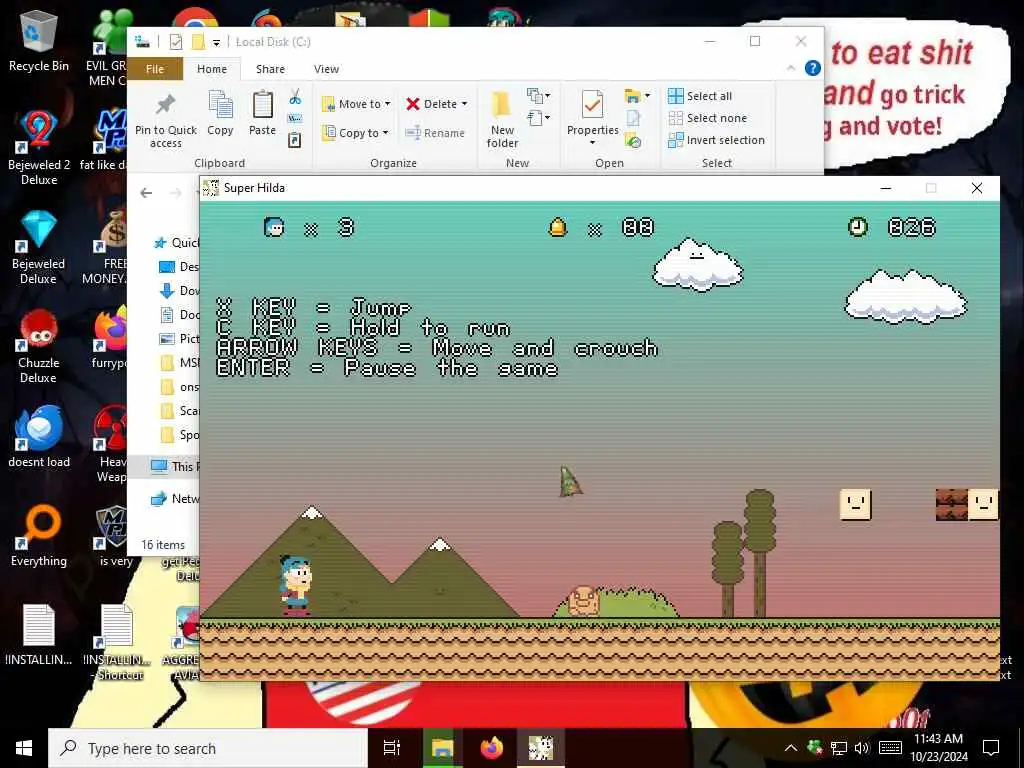
Task: Open the New item dropdown in ribbon
Action: 538,96
